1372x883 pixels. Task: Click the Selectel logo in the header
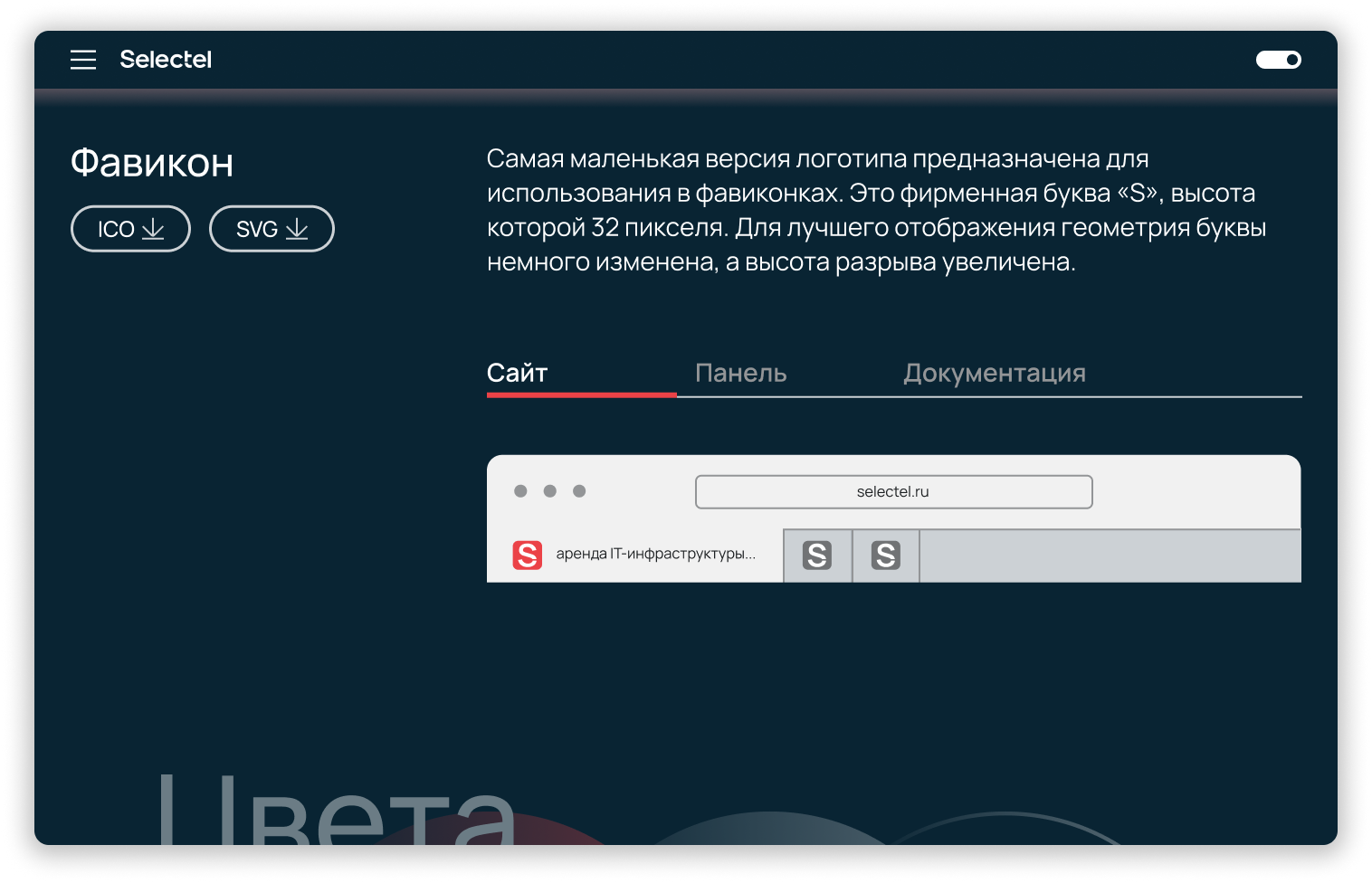coord(166,59)
